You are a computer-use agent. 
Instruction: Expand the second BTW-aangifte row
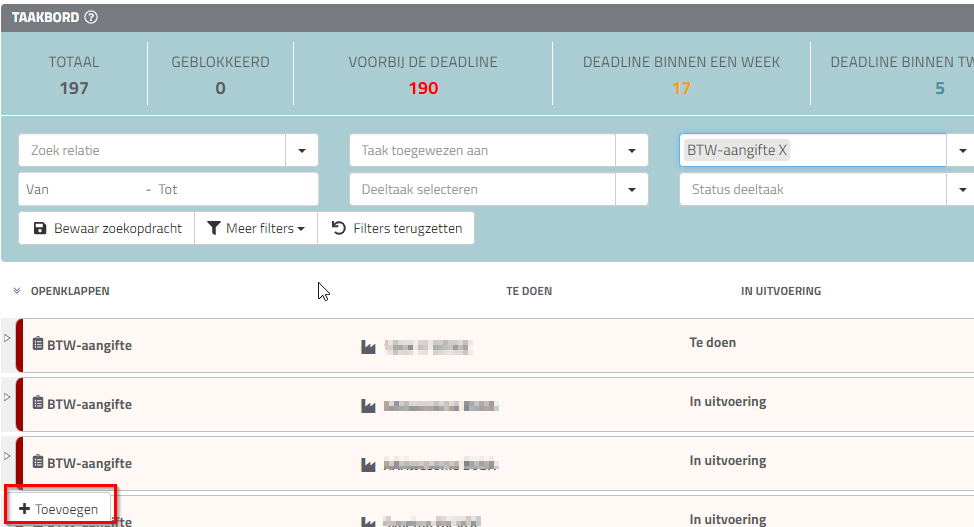(x=8, y=397)
